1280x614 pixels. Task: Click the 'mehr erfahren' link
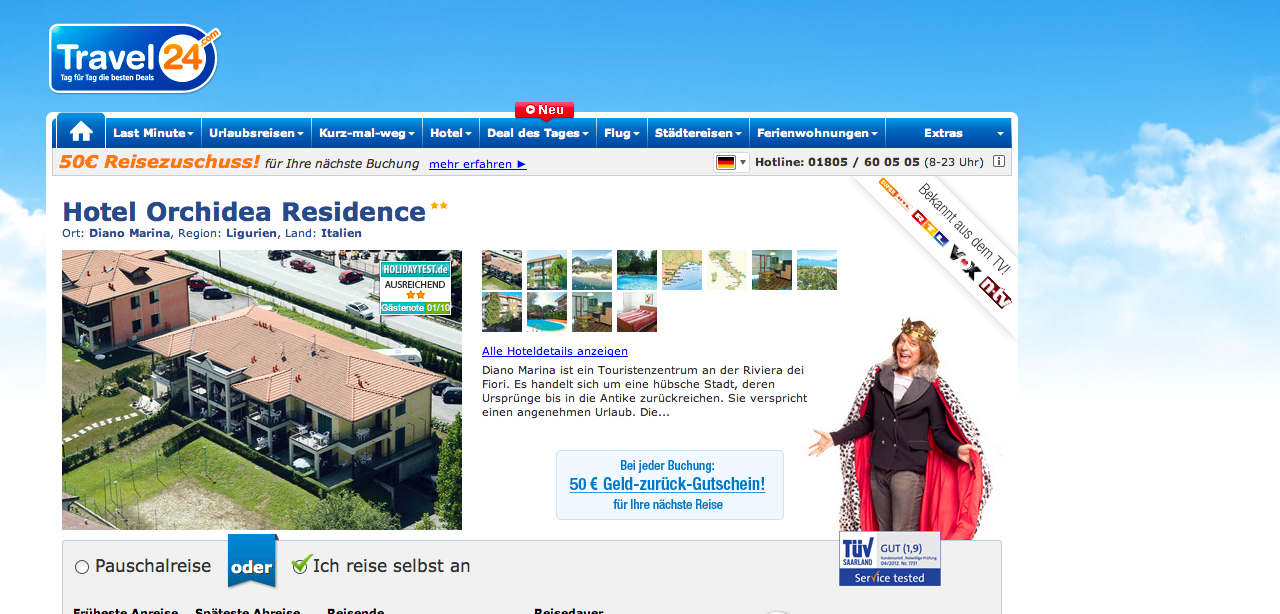click(x=477, y=164)
